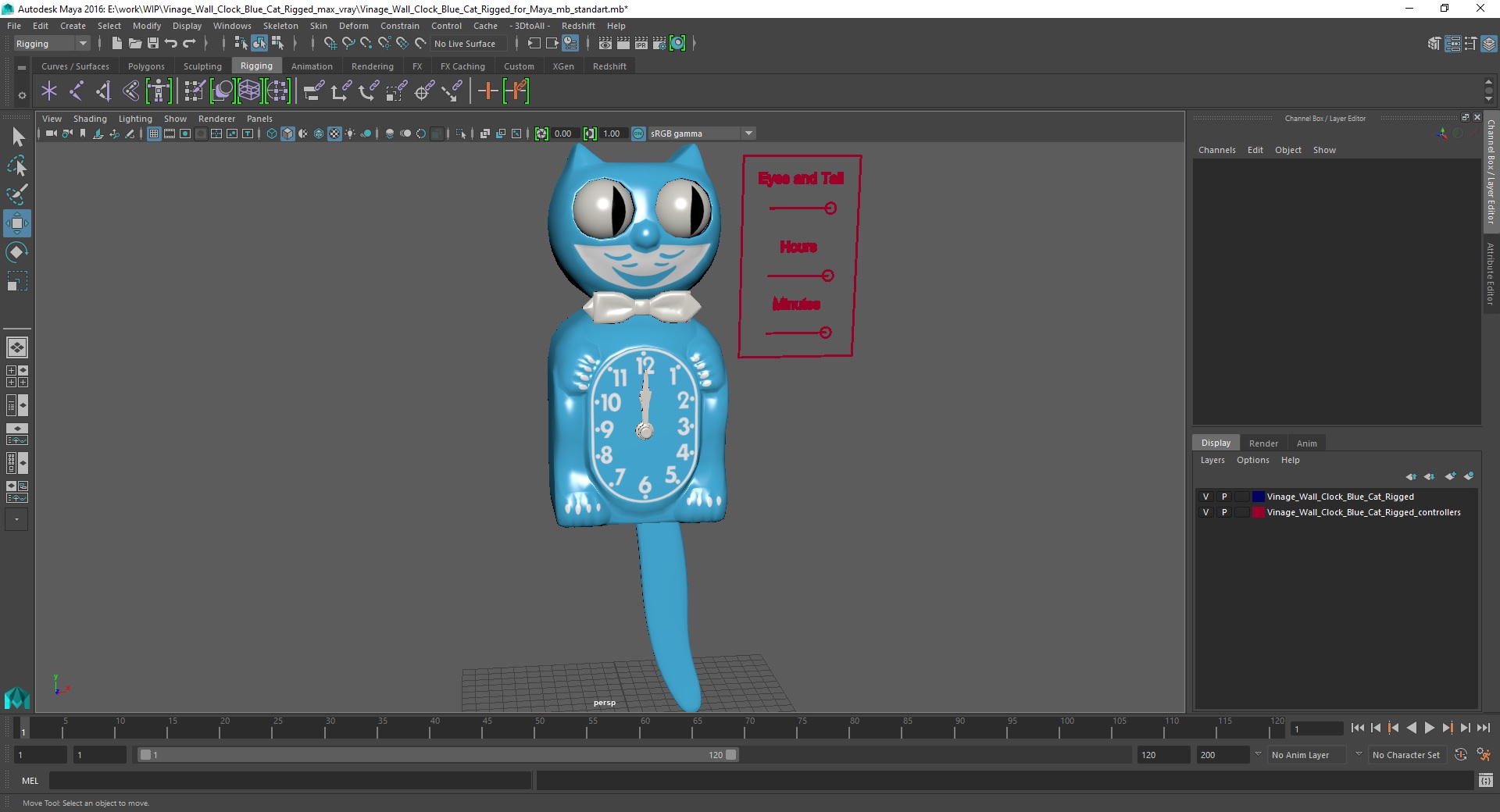
Task: Activate the Move tool
Action: (x=17, y=223)
